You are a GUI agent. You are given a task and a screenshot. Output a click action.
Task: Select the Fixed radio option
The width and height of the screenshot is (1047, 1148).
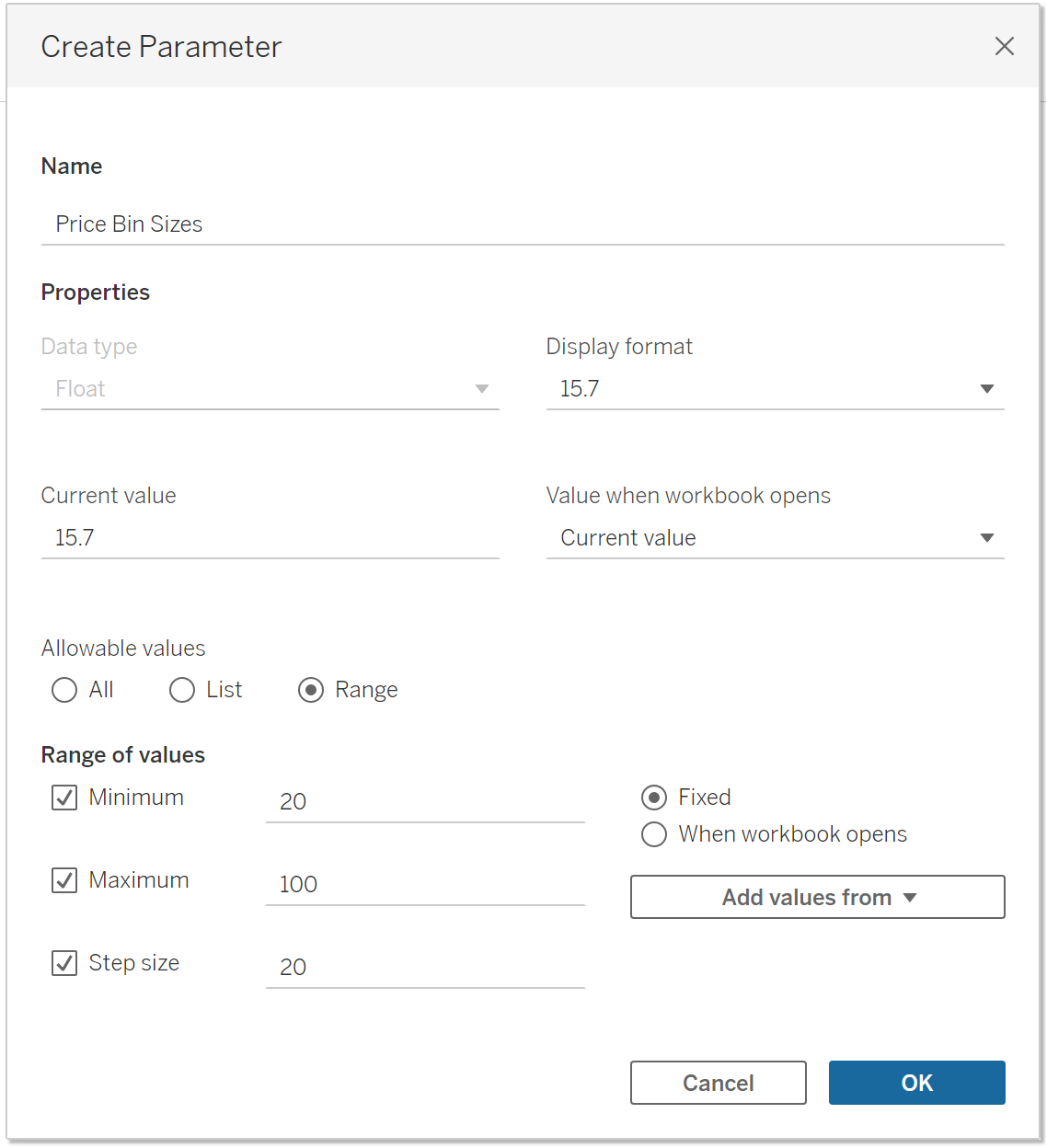(x=654, y=798)
